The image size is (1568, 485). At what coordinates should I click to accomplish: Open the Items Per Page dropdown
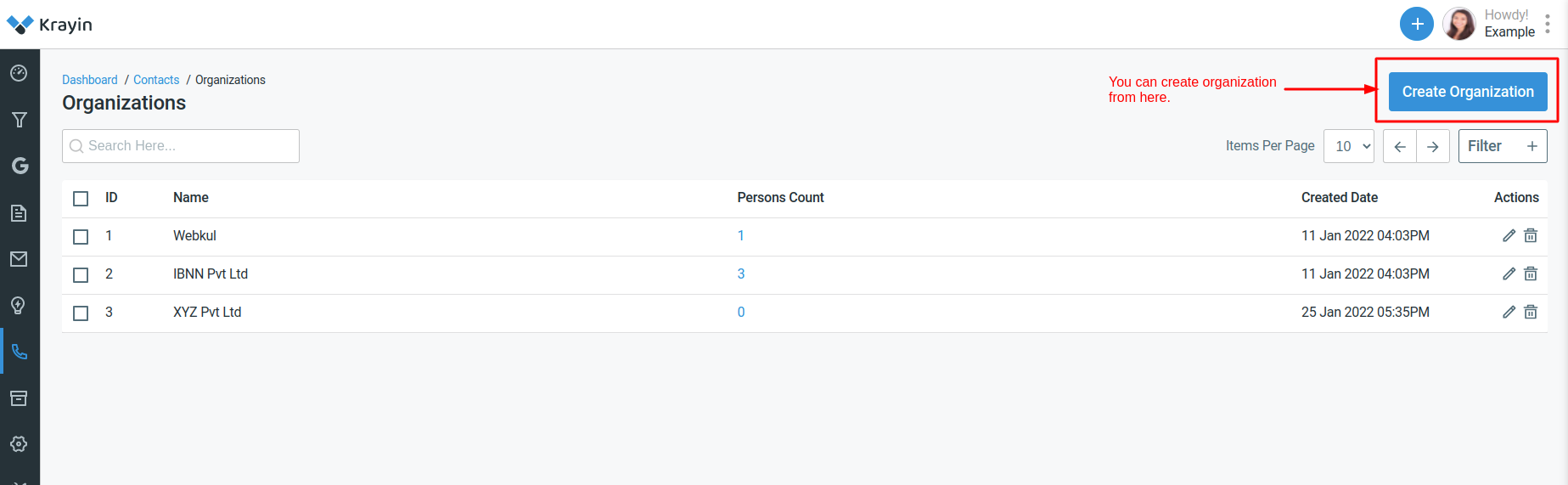(x=1349, y=146)
